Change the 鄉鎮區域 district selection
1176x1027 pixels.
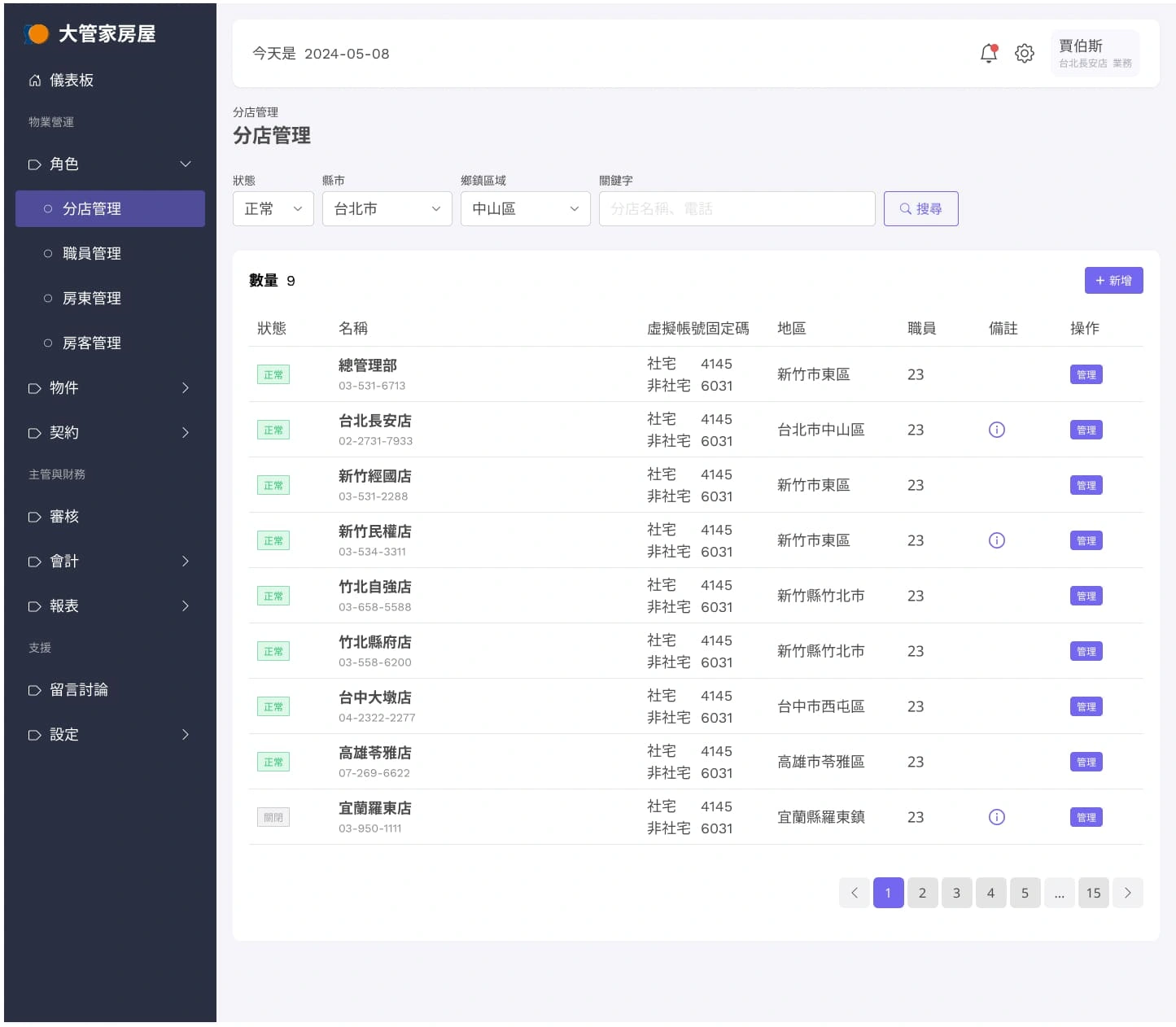click(525, 208)
